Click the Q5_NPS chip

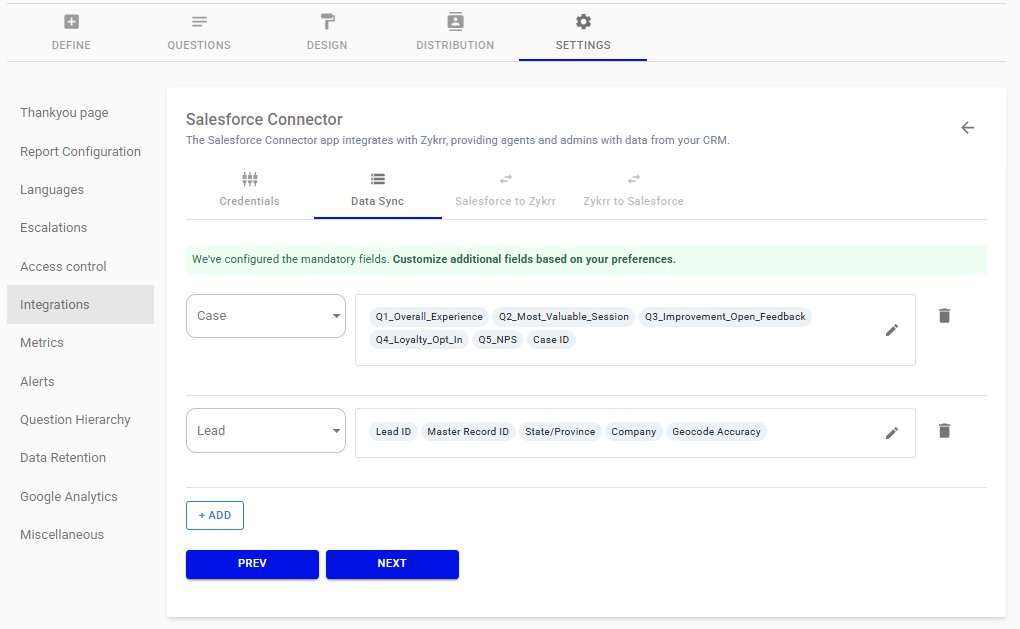[498, 340]
